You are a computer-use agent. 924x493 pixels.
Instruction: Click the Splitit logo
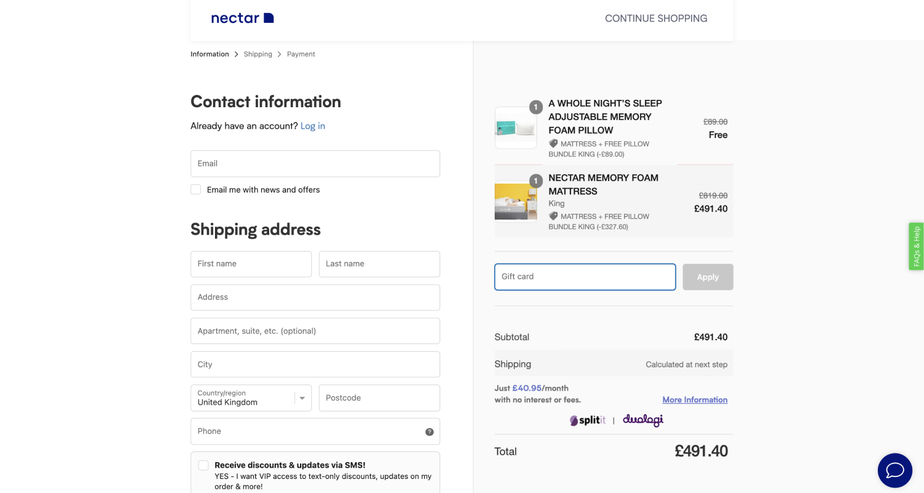pos(587,421)
